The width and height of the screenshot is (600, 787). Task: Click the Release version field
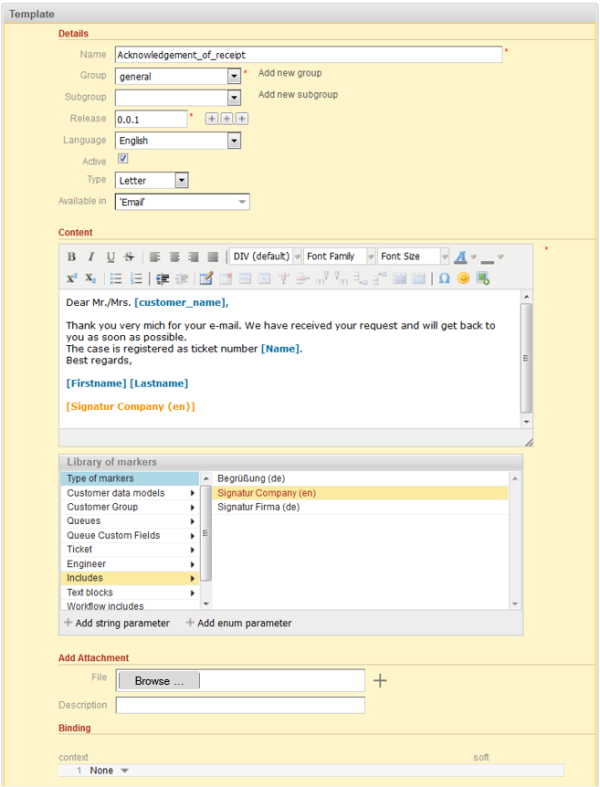click(151, 119)
